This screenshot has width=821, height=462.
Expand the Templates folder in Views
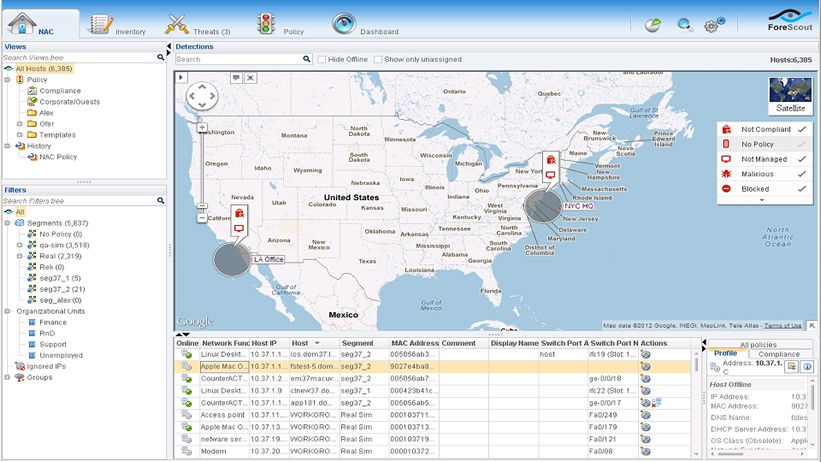18,134
